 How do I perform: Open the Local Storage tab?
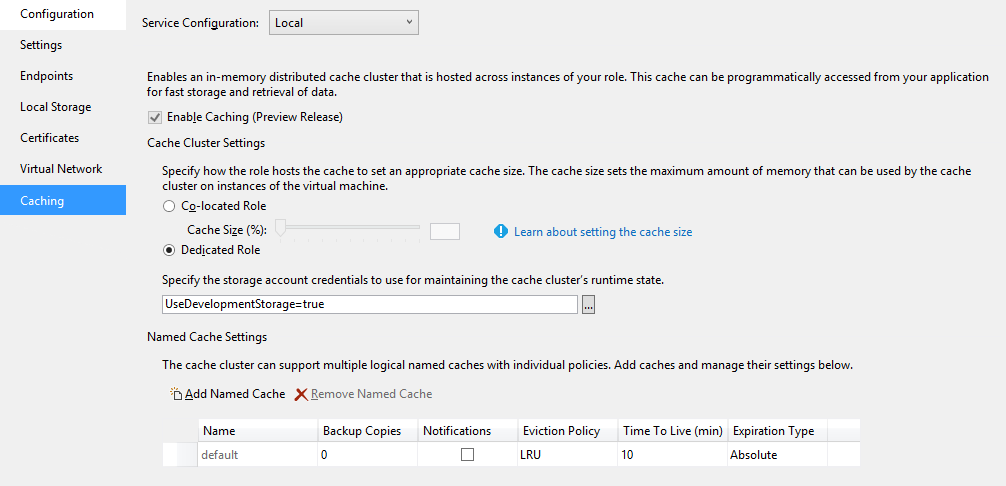click(56, 107)
